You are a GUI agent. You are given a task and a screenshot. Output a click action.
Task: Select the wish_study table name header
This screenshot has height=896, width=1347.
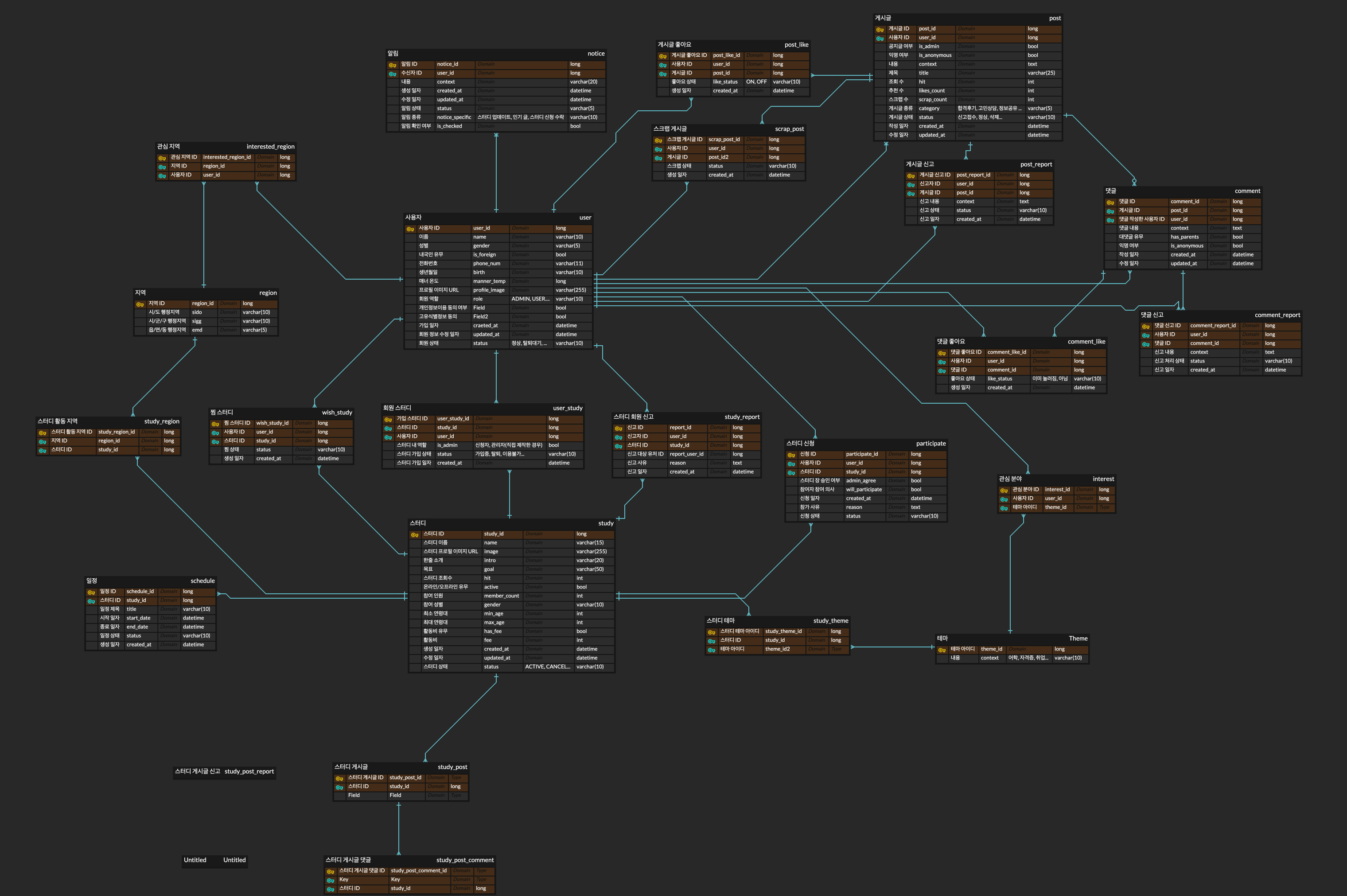[336, 413]
